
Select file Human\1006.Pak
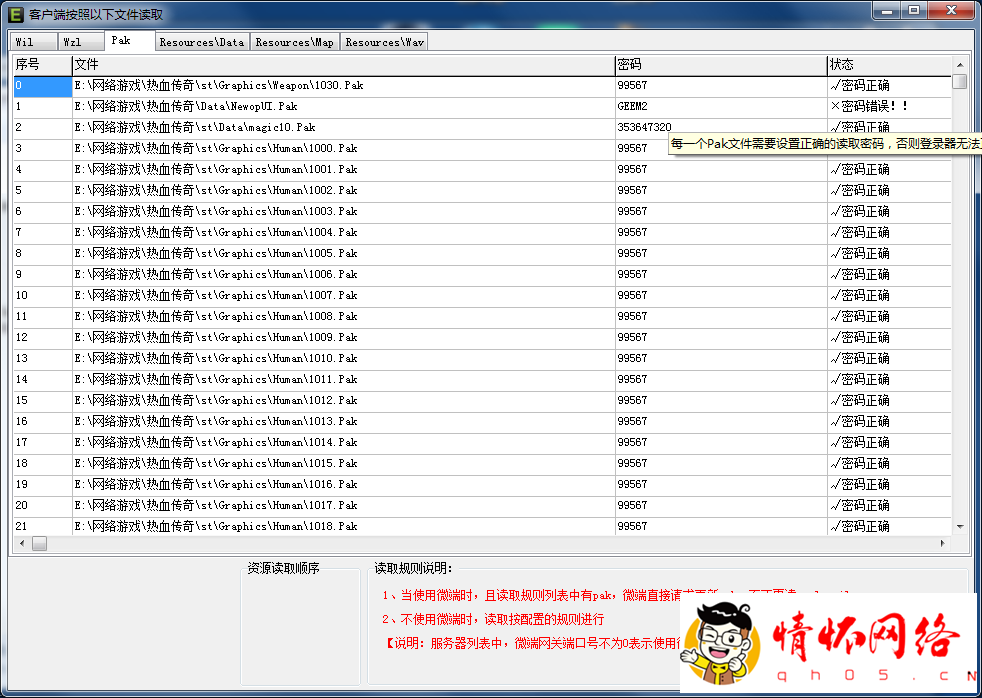(344, 274)
